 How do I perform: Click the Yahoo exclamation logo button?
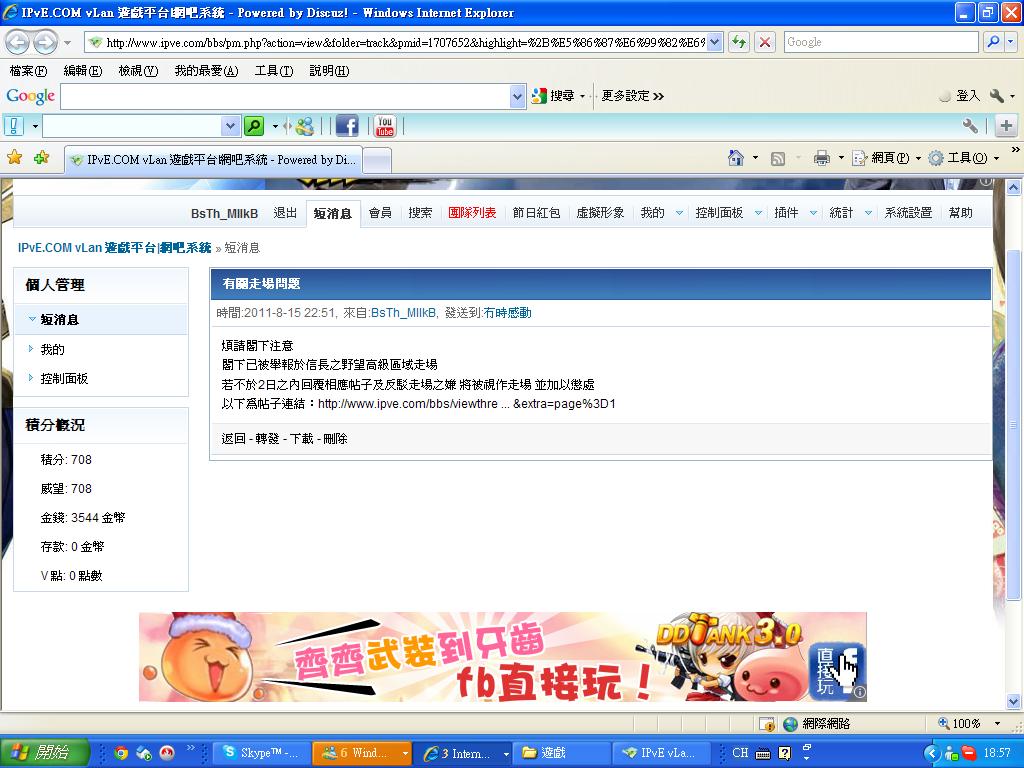[14, 125]
